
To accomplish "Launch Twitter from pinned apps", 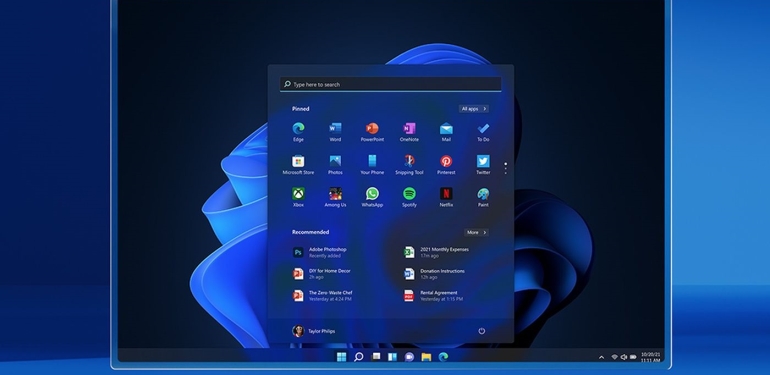I will pyautogui.click(x=483, y=165).
